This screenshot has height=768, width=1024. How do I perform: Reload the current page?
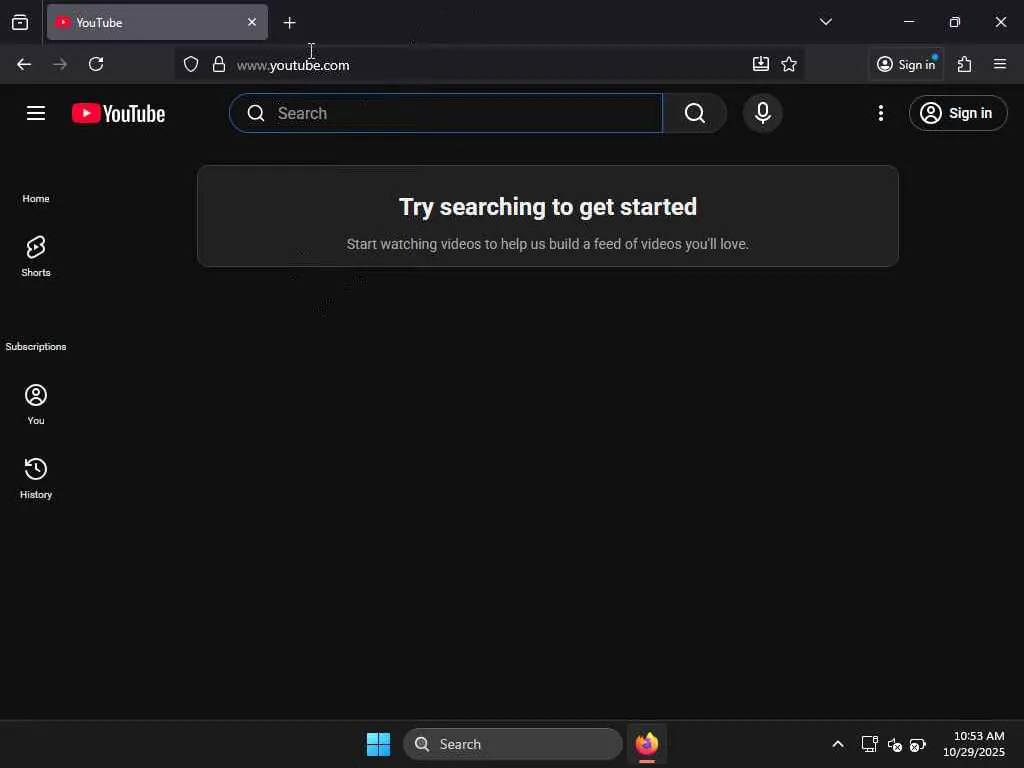96,64
